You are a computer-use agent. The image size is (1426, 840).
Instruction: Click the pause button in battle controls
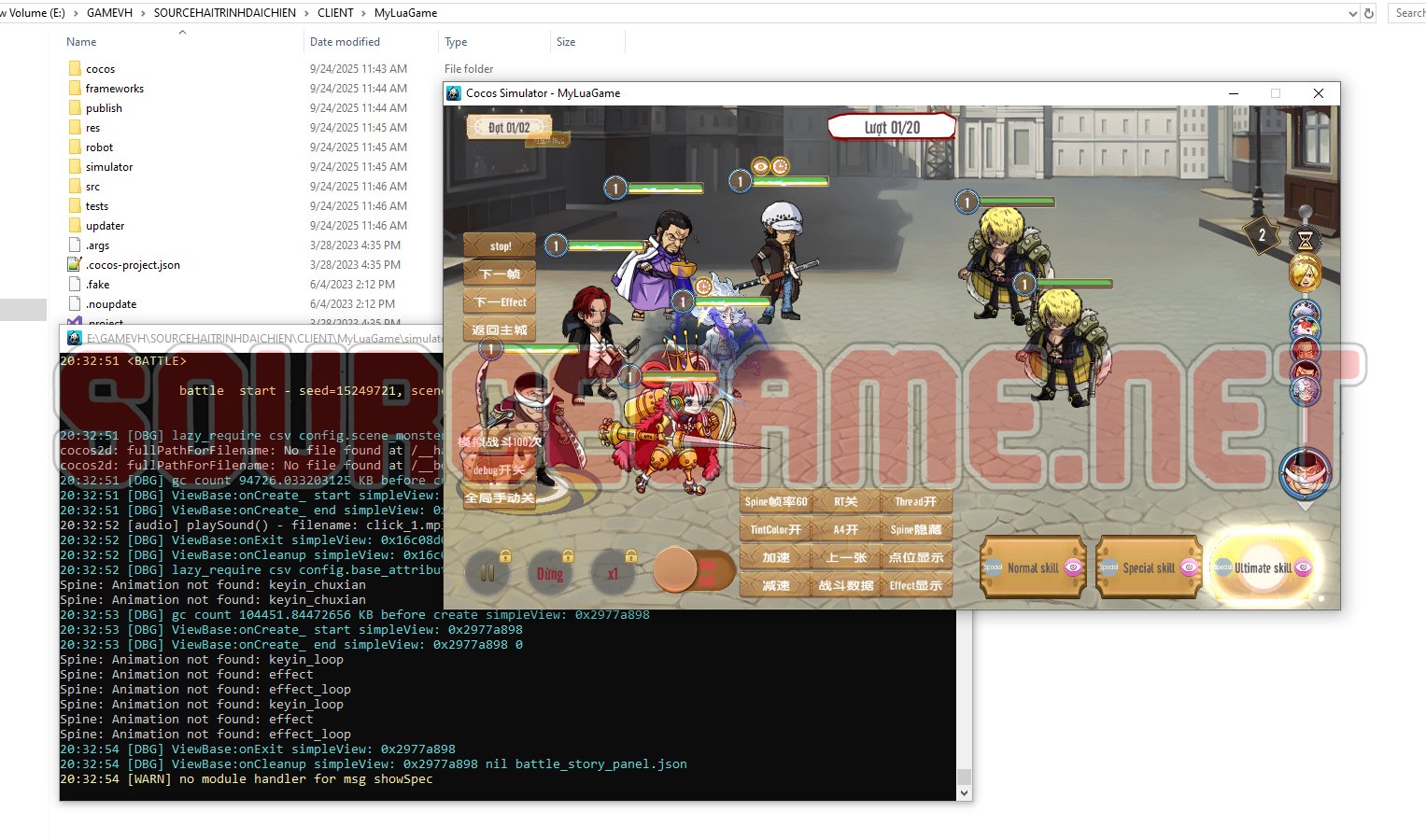point(487,572)
